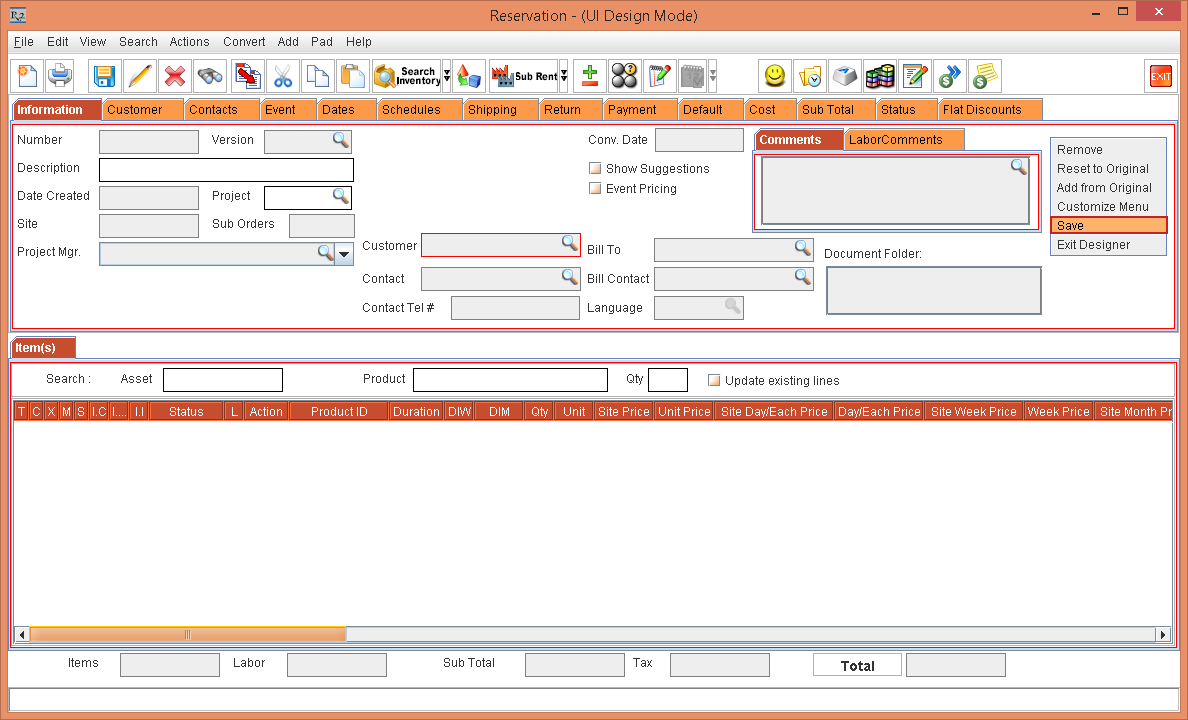Click the yellow notes dollar icon

(984, 76)
